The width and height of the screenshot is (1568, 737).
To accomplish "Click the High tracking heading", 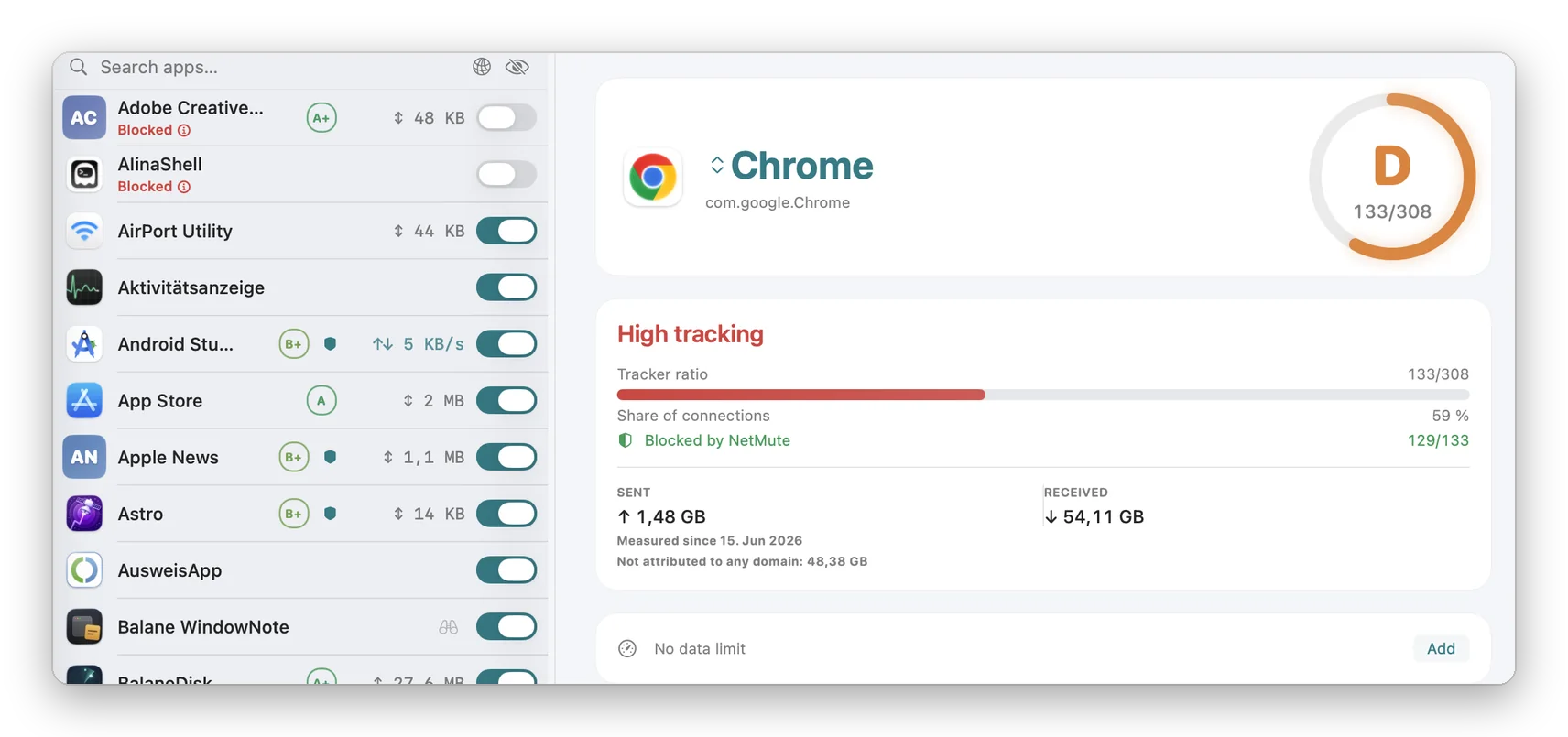I will 691,334.
